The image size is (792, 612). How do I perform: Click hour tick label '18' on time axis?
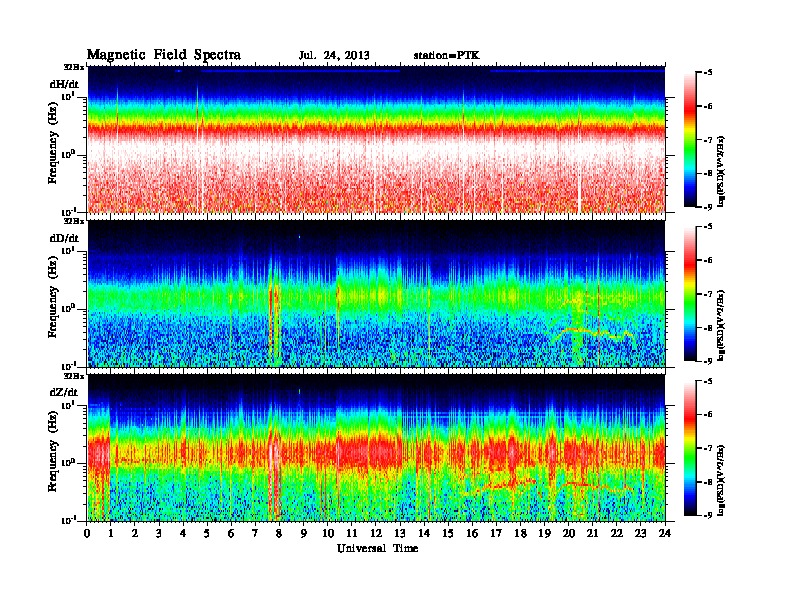tap(520, 533)
